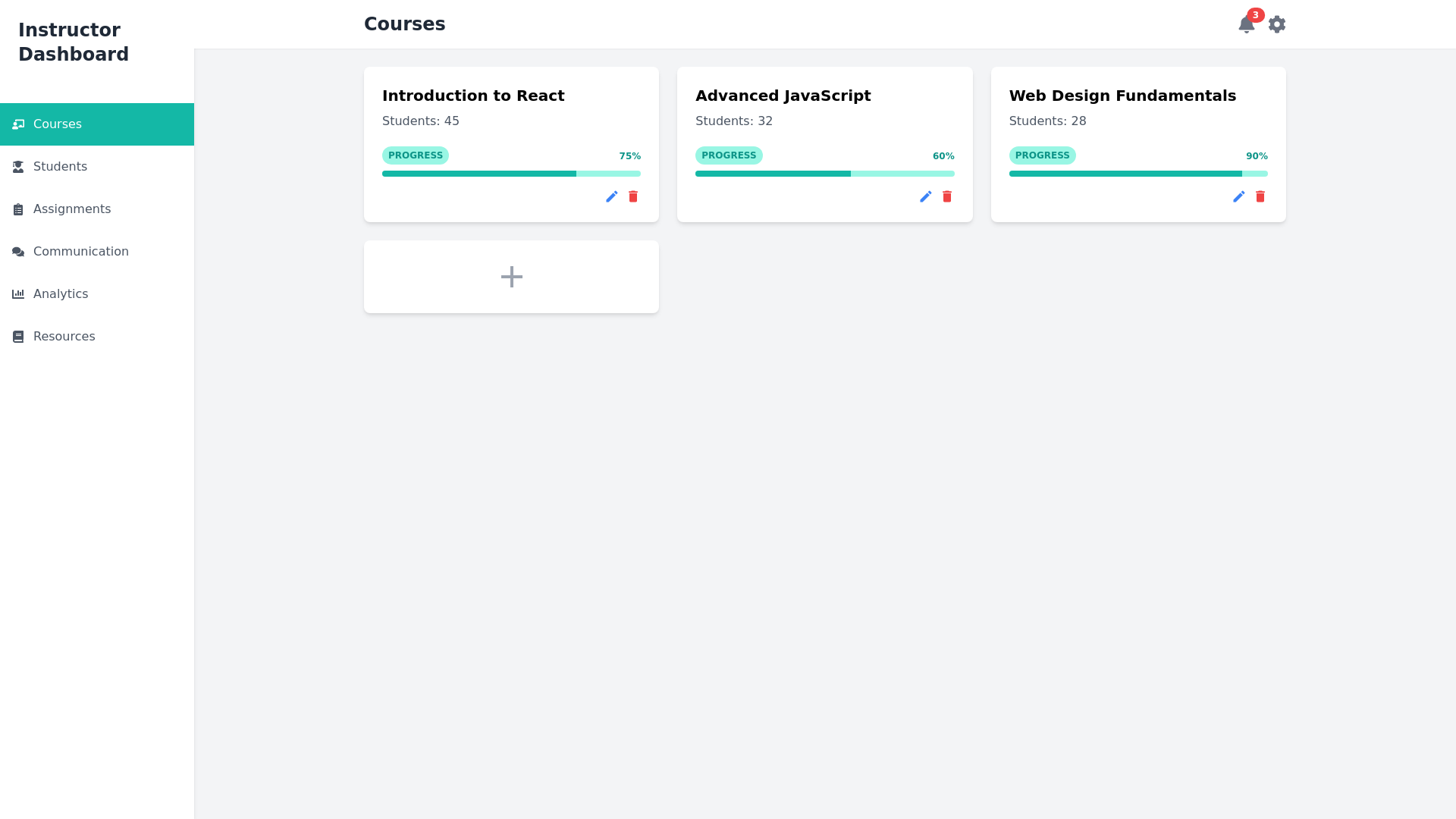Click the add new course plus card

click(x=511, y=276)
